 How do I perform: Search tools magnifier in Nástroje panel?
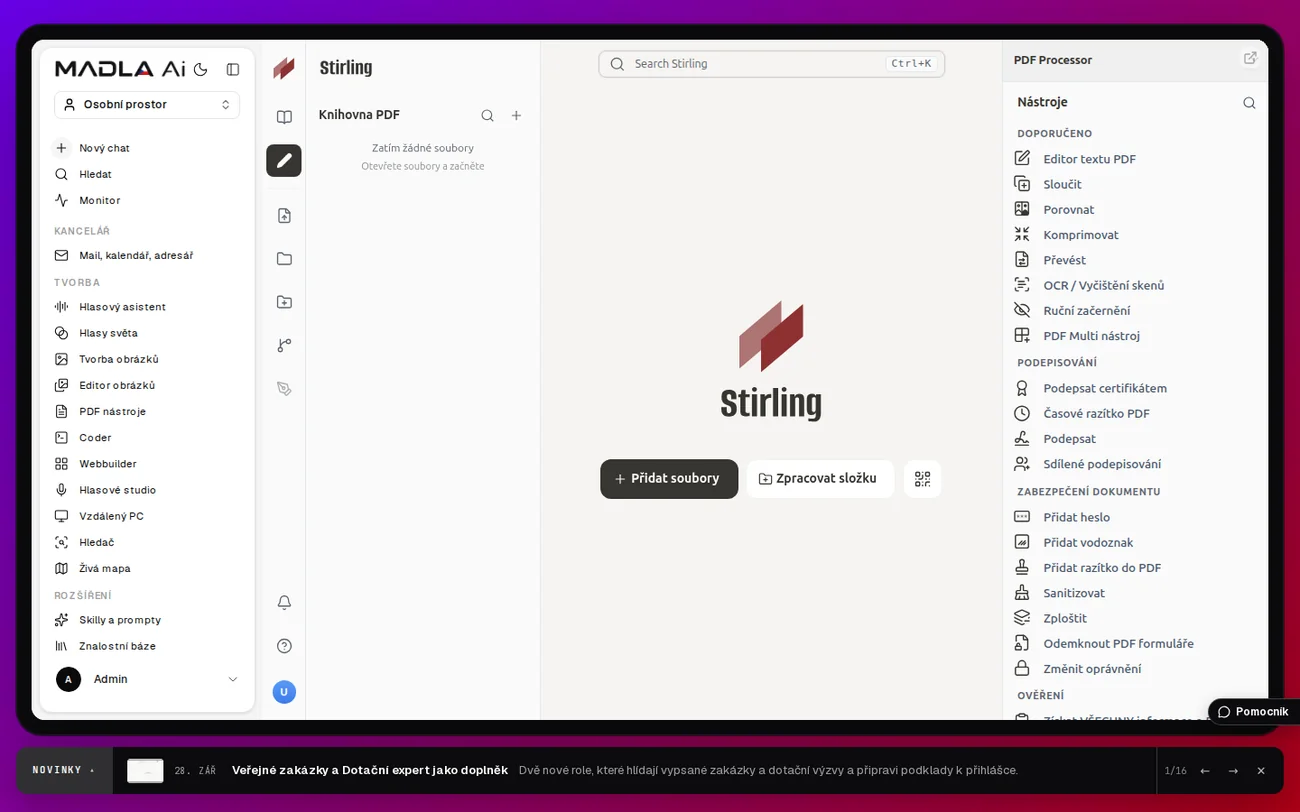pyautogui.click(x=1249, y=102)
